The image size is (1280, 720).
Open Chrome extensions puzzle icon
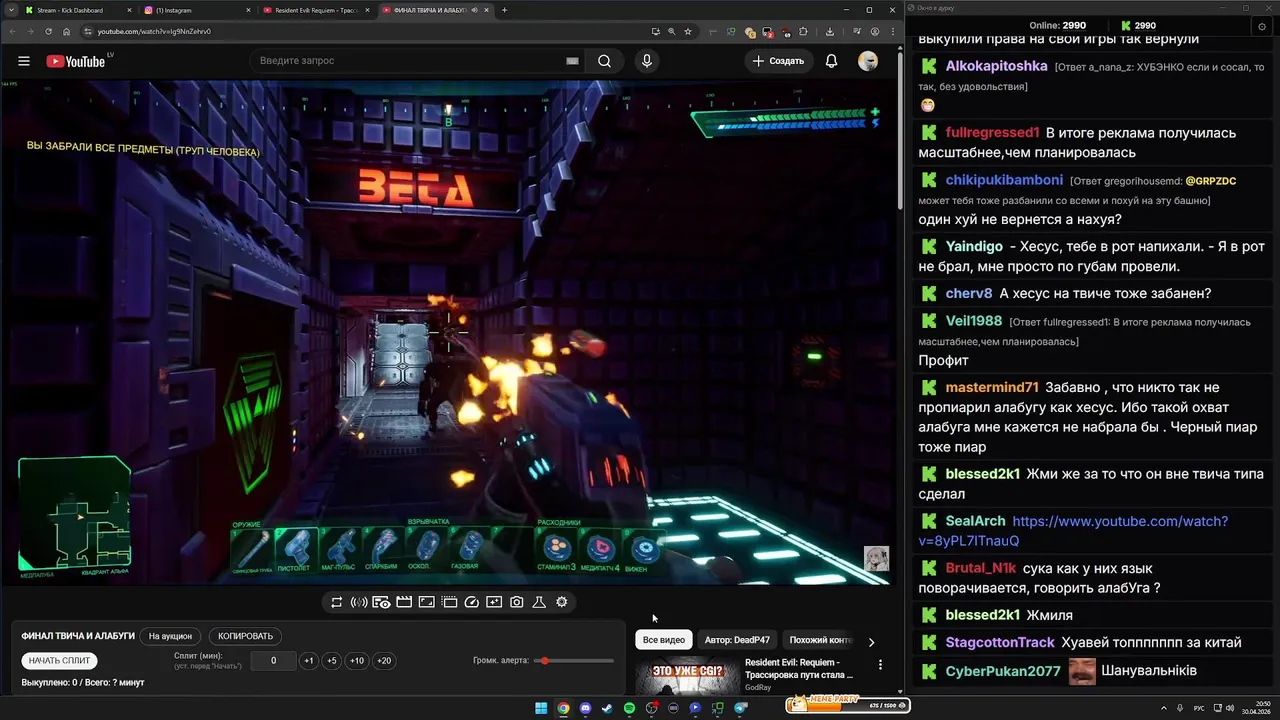point(803,31)
